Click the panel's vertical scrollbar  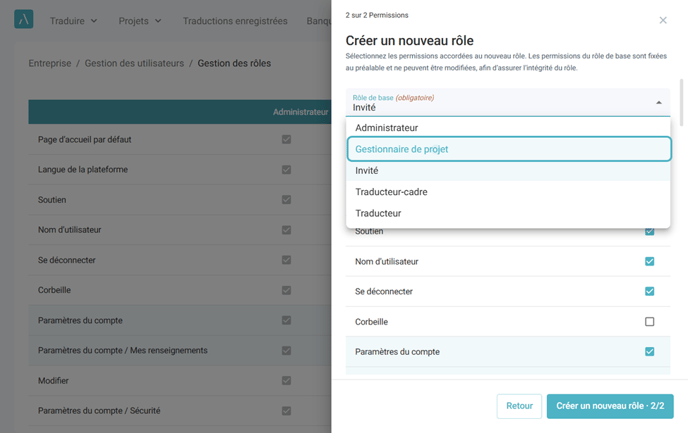coord(681,102)
